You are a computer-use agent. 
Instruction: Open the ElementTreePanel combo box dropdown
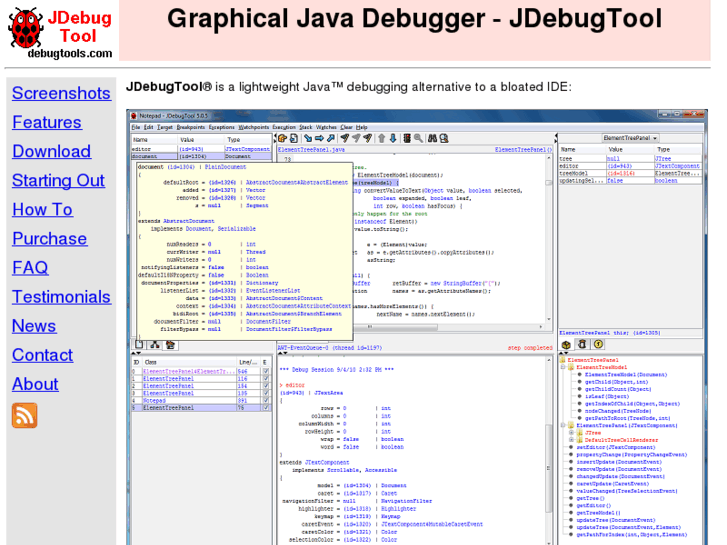(630, 138)
